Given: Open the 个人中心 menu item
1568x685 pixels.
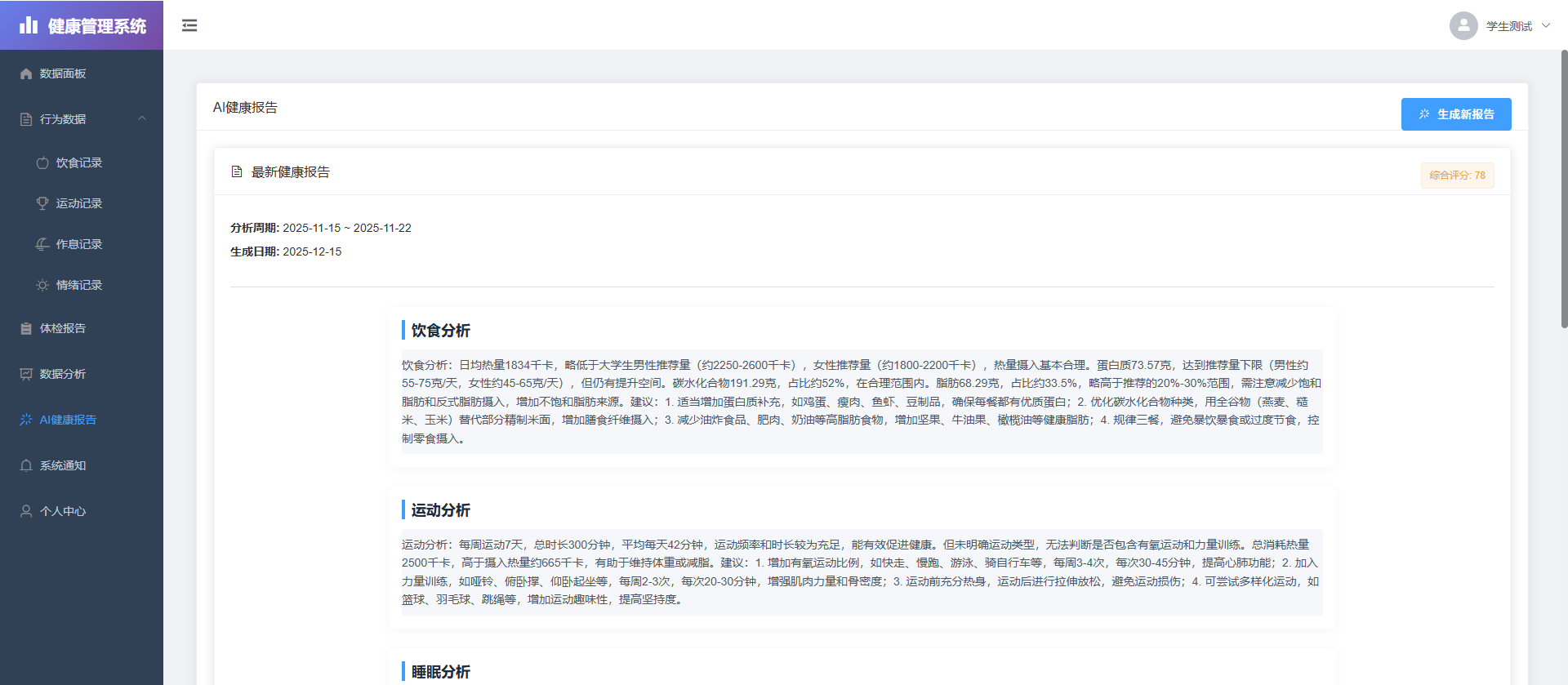Looking at the screenshot, I should click(82, 511).
